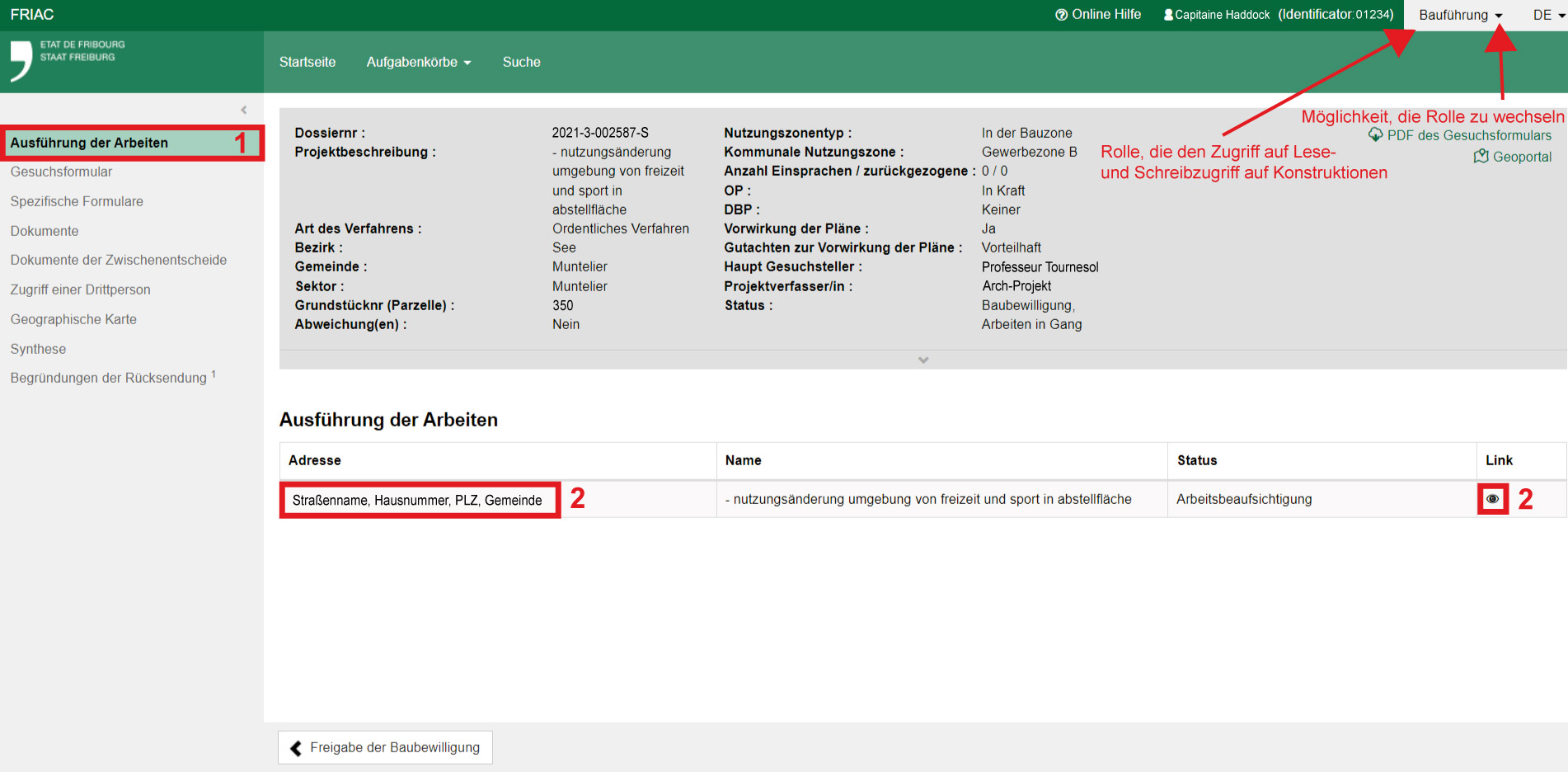Open Begründungen der Rücksendung section
The width and height of the screenshot is (1568, 772).
tap(108, 378)
